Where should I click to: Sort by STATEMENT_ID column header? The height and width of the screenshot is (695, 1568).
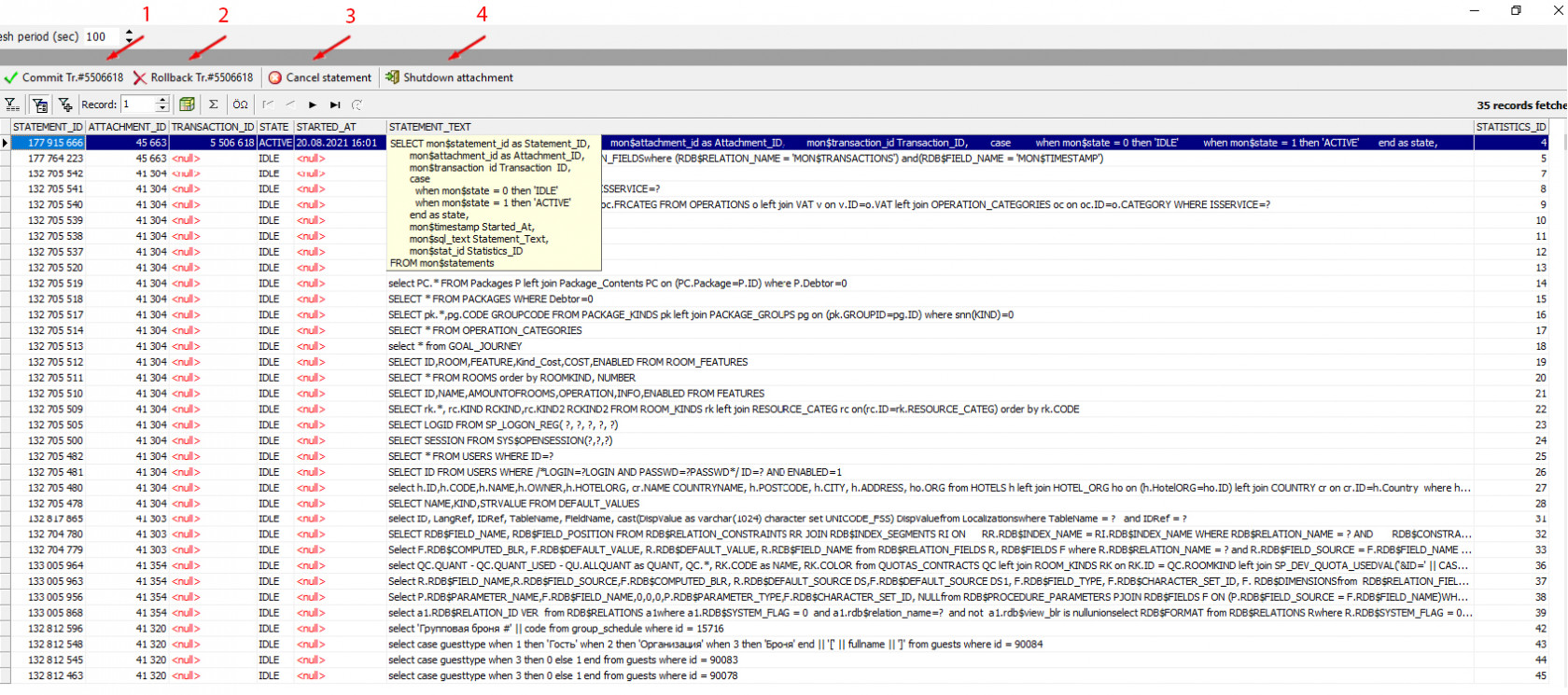[48, 127]
